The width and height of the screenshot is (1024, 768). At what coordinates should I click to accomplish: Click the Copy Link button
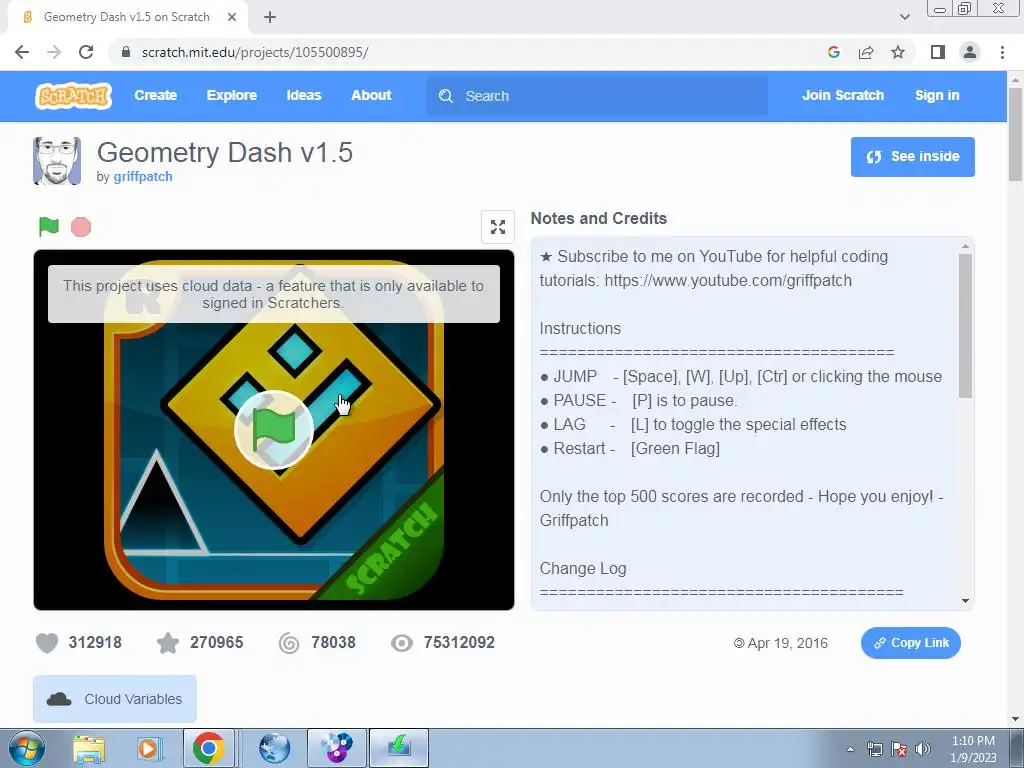click(910, 643)
